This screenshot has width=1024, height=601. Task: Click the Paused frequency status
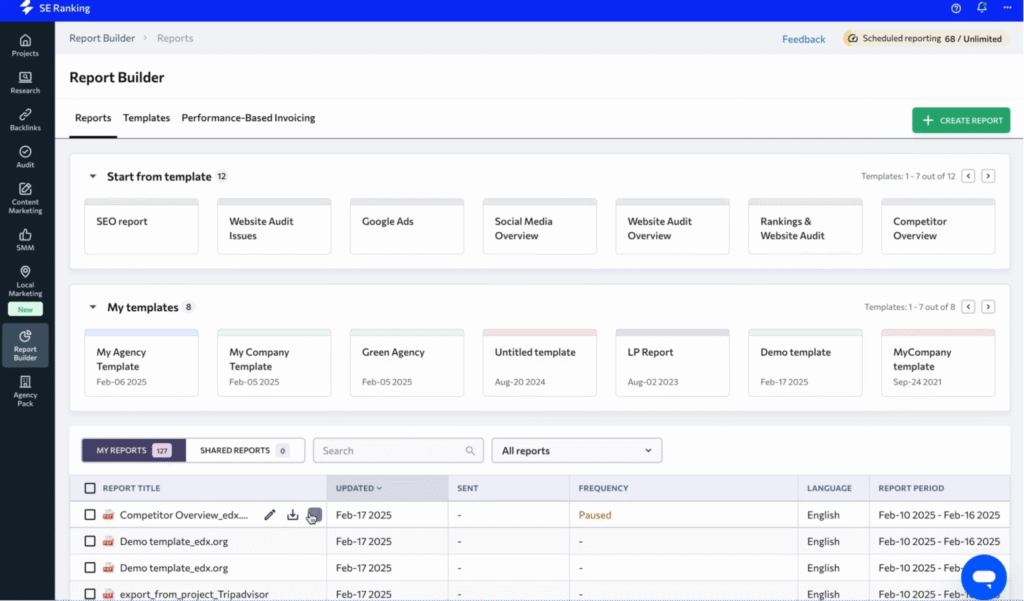pos(595,515)
